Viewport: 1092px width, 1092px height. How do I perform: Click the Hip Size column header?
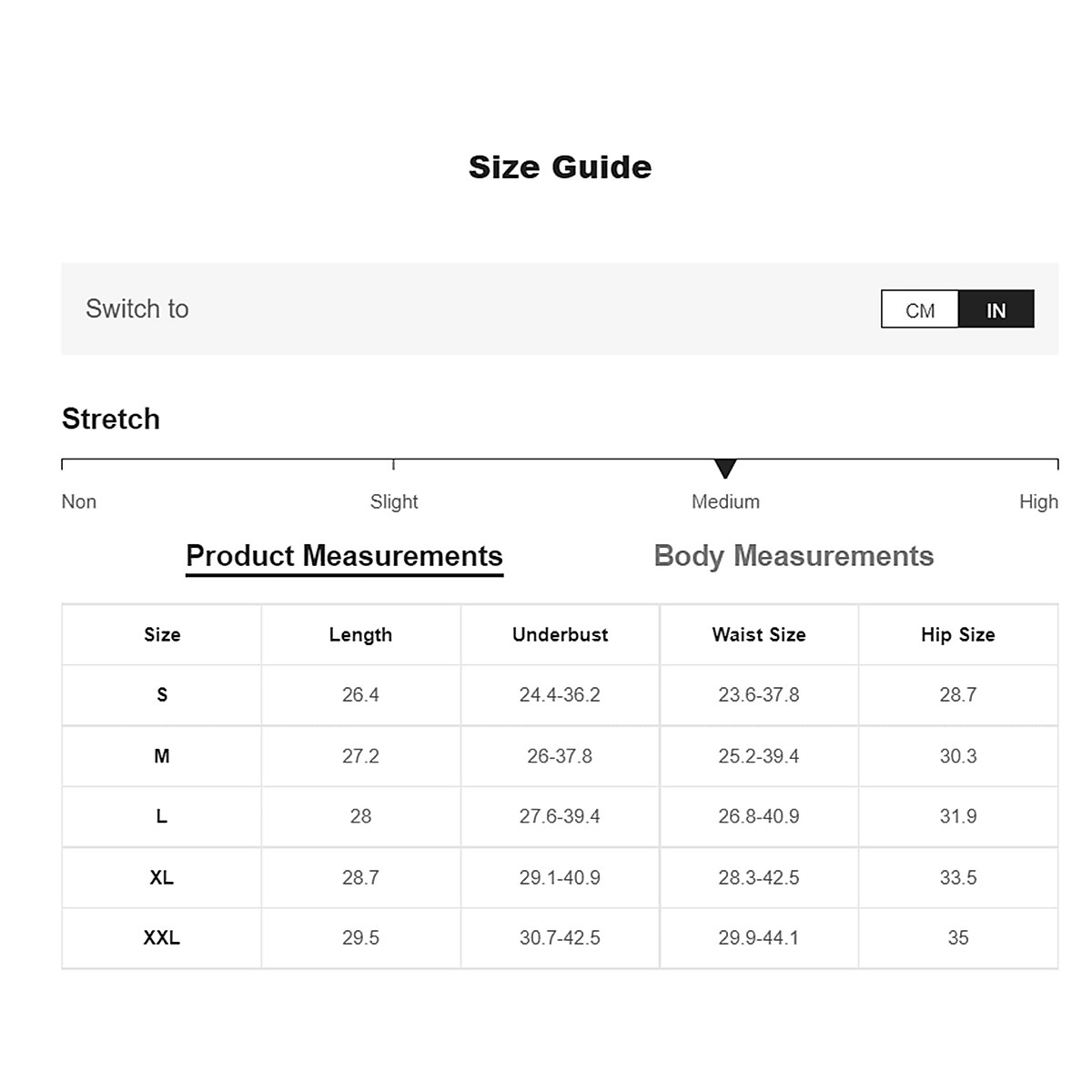(x=958, y=635)
